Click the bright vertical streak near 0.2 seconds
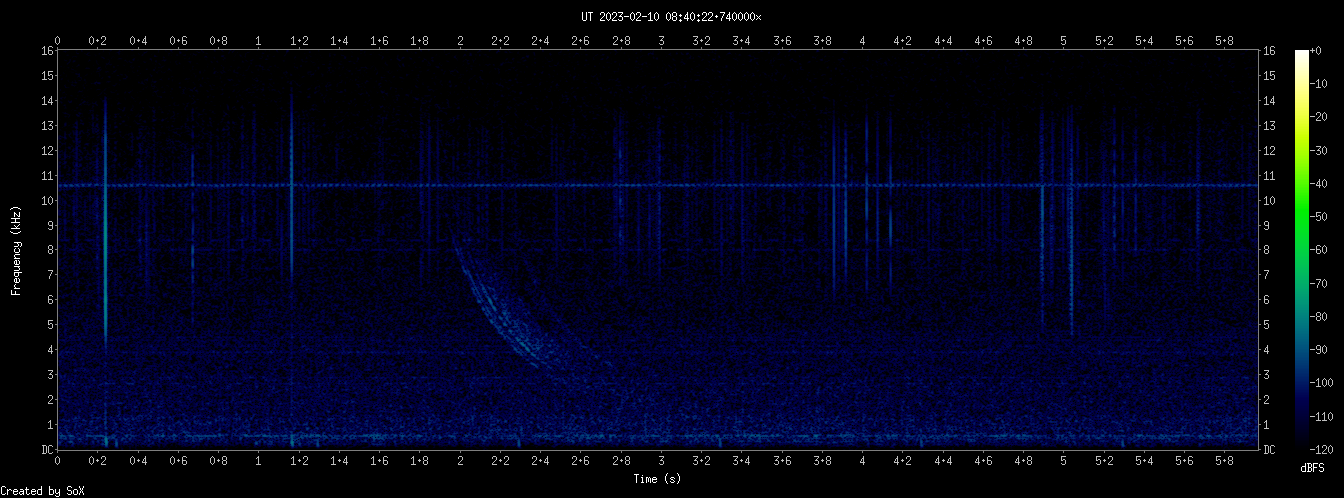 click(105, 250)
